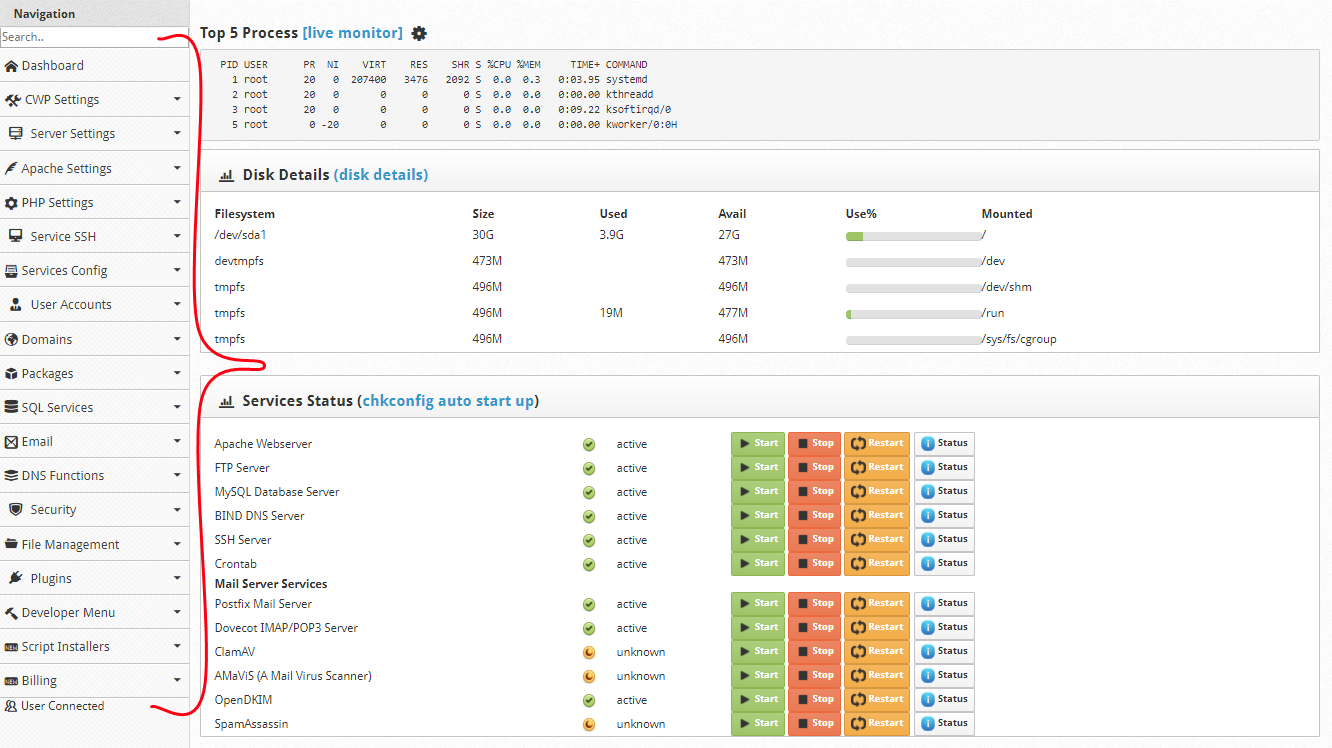The width and height of the screenshot is (1332, 748).
Task: Expand the Apache Settings dropdown arrow
Action: (x=177, y=168)
